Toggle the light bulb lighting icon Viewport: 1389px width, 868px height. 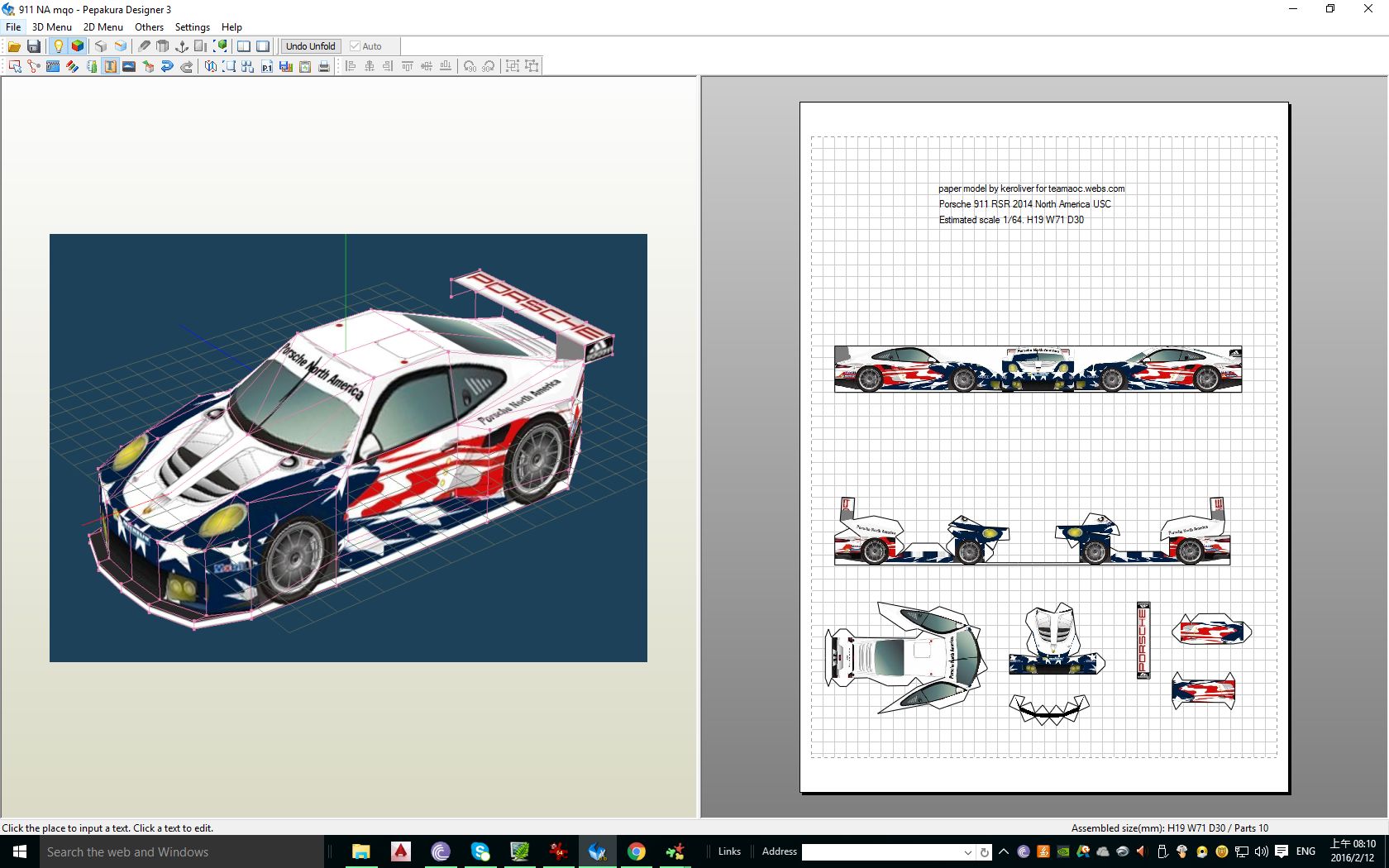[x=58, y=46]
